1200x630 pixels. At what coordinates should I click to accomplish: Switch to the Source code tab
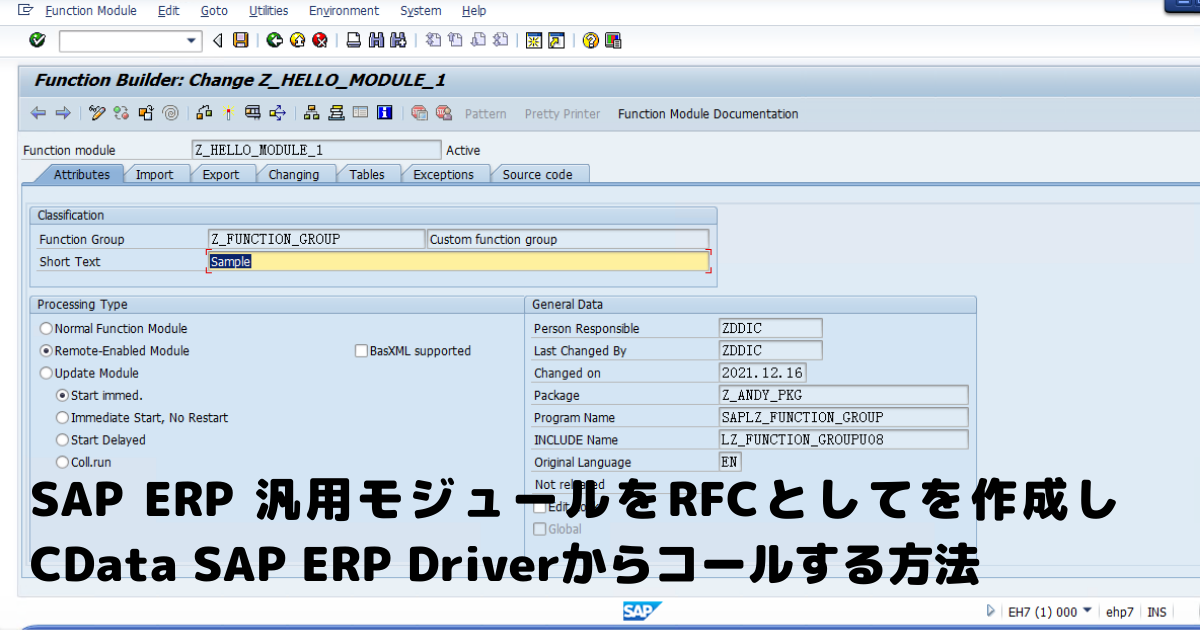point(540,173)
